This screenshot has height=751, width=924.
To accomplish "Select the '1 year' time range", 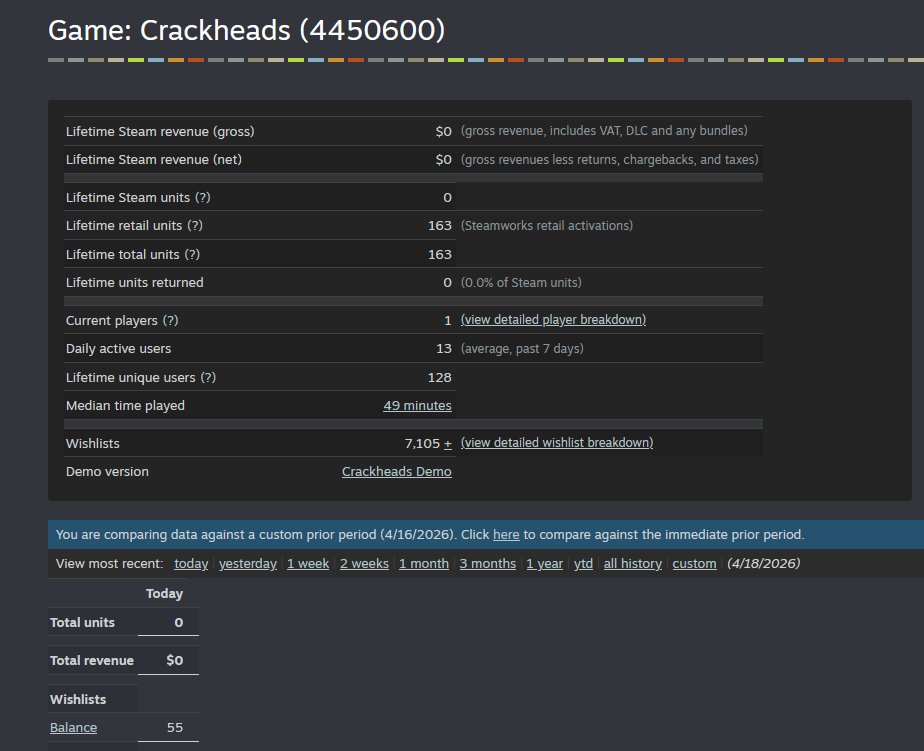I will coord(544,564).
